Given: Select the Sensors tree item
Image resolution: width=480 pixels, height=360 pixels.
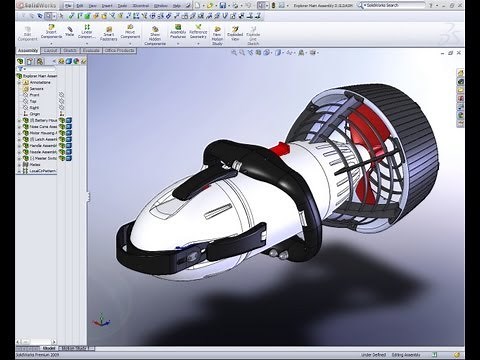Looking at the screenshot, I should pyautogui.click(x=33, y=89).
